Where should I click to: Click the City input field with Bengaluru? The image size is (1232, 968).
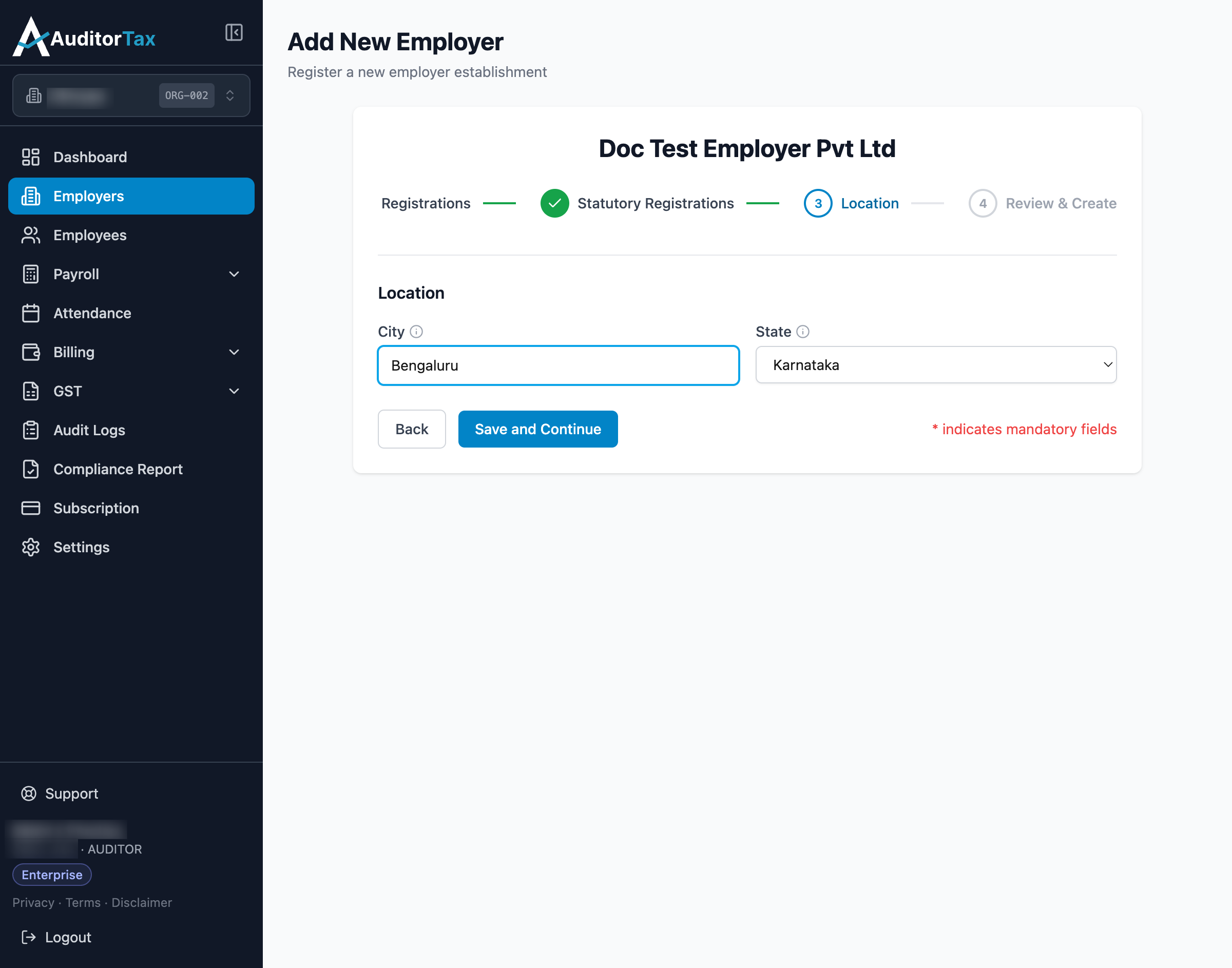pyautogui.click(x=558, y=365)
